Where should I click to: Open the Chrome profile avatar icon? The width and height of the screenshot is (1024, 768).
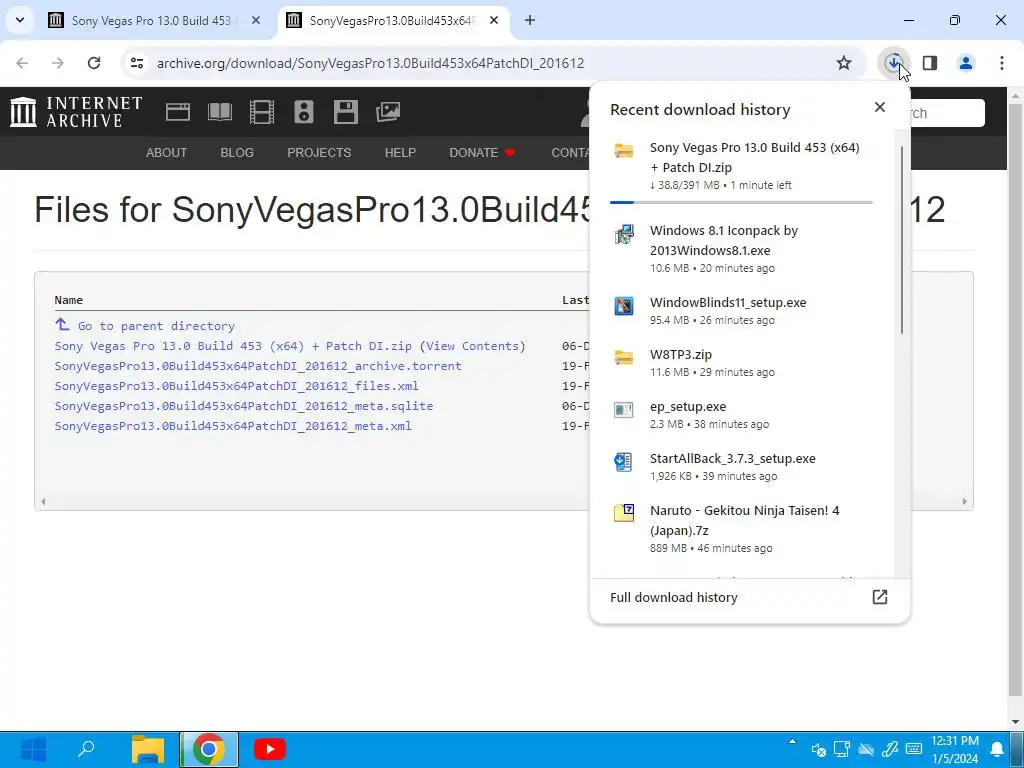pyautogui.click(x=966, y=63)
